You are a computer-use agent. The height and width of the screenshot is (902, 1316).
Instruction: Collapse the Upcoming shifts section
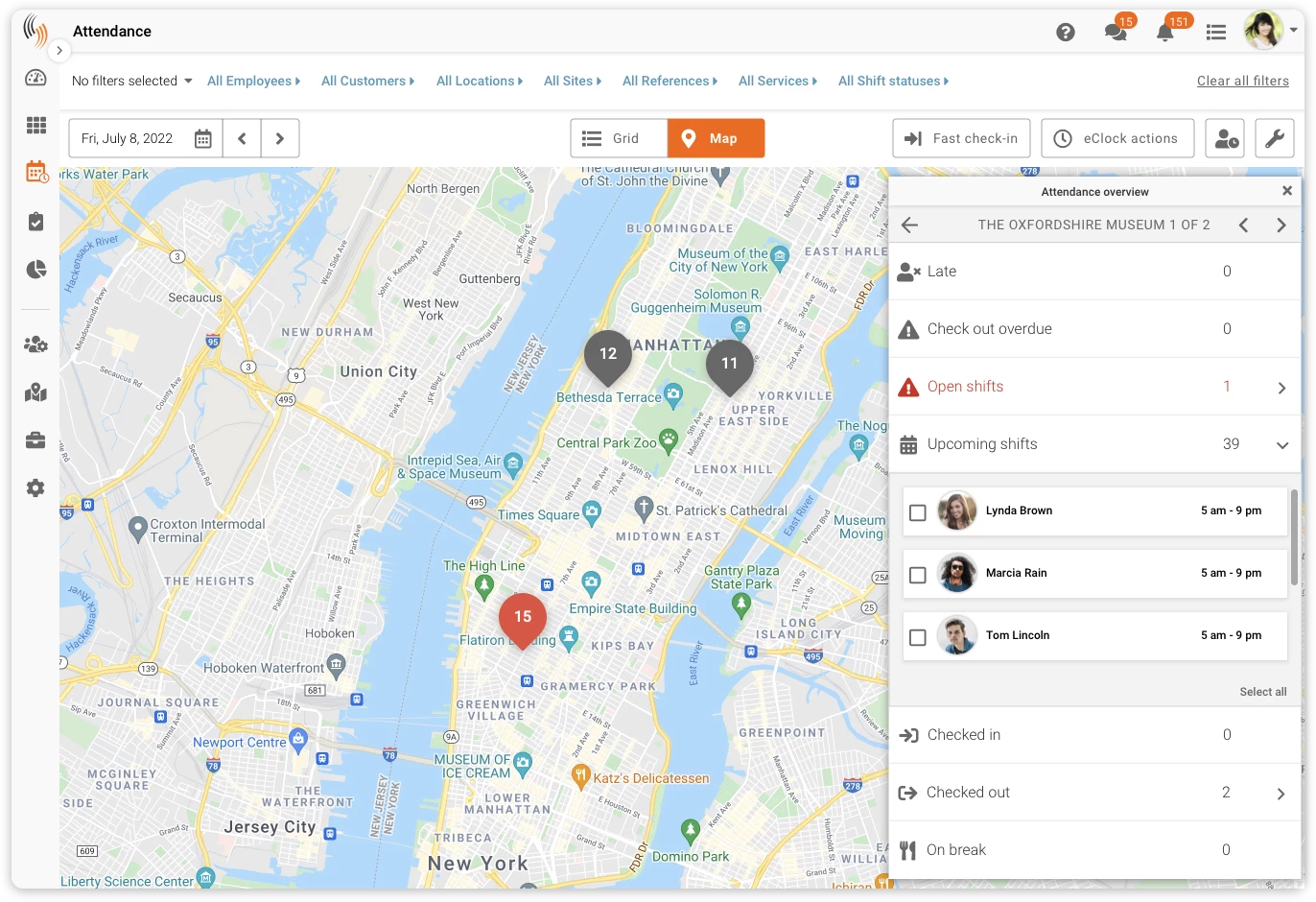pyautogui.click(x=1281, y=444)
